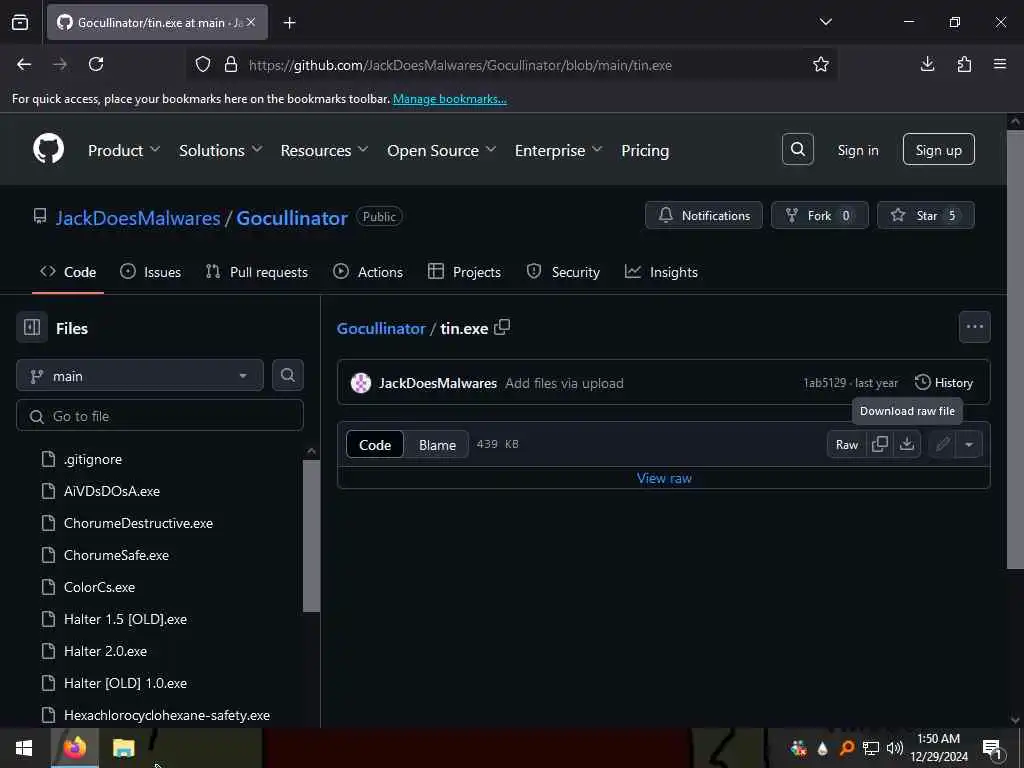Viewport: 1024px width, 768px height.
Task: Click the View raw link
Action: coord(664,478)
